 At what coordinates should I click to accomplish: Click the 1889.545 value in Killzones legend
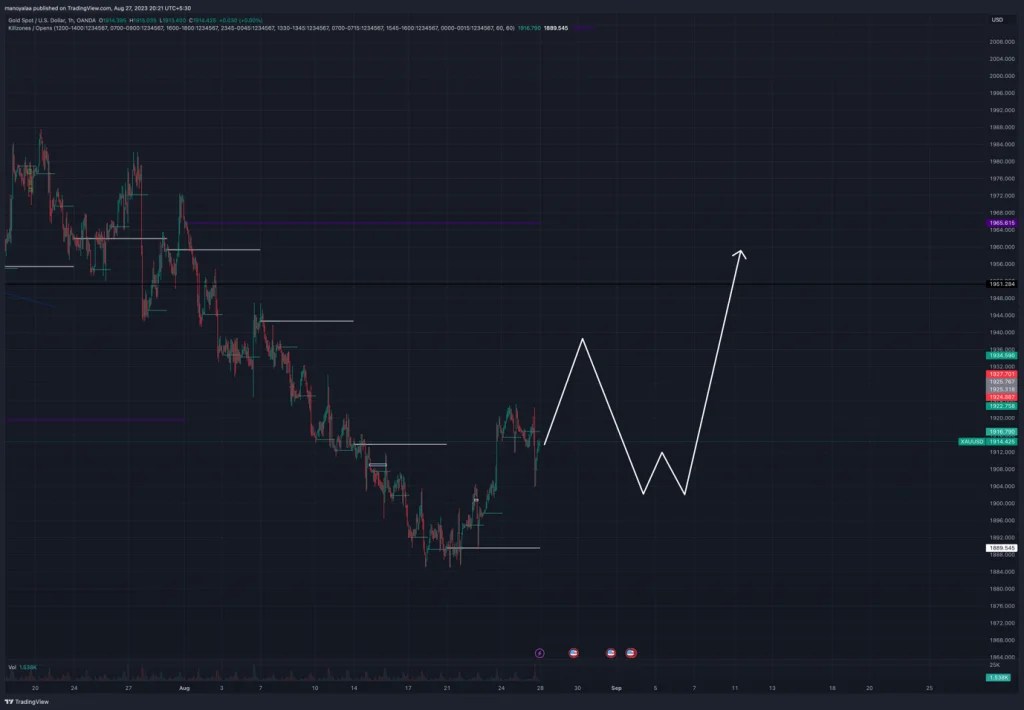pos(556,28)
